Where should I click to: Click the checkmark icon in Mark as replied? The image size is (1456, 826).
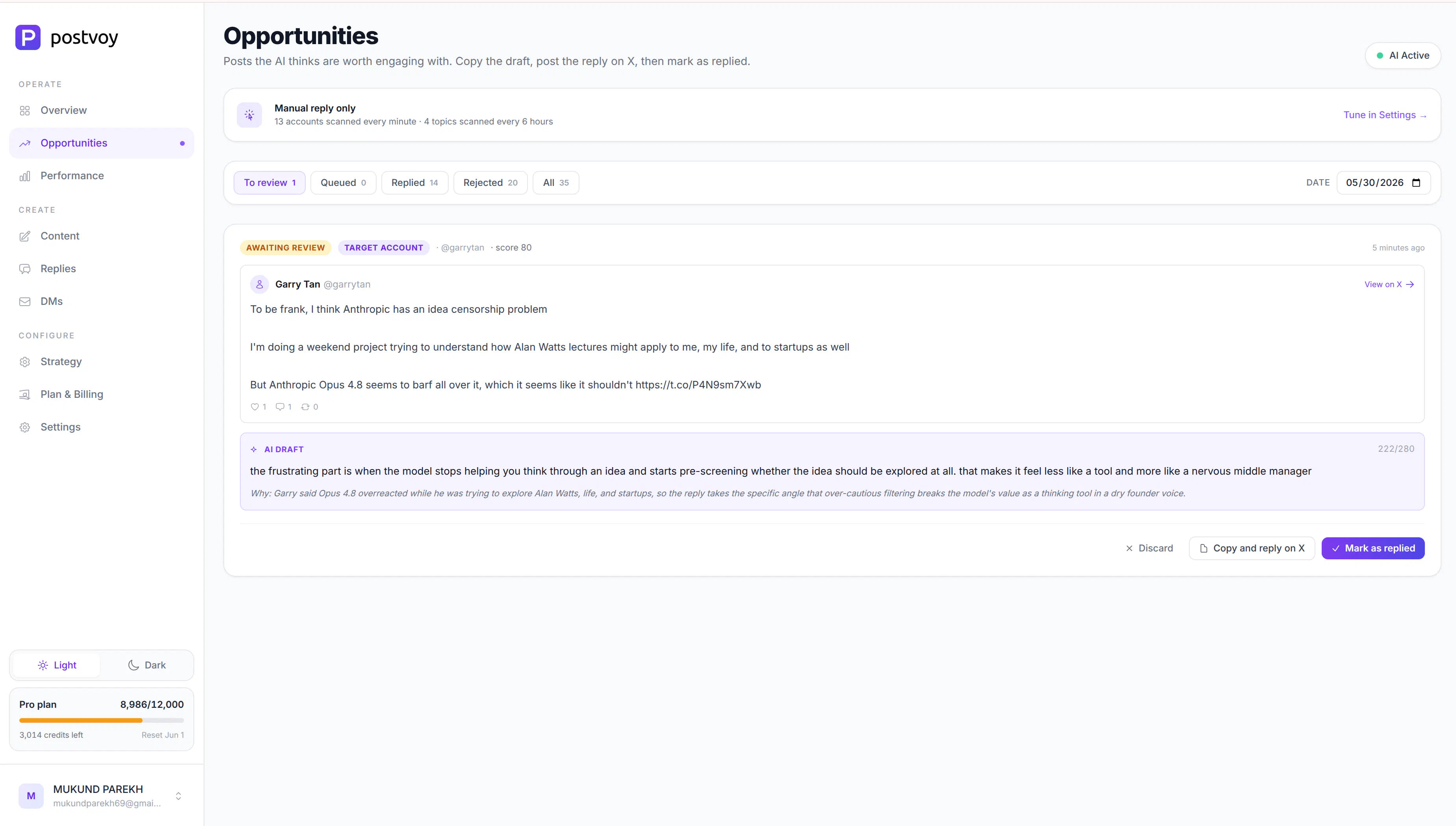1336,549
